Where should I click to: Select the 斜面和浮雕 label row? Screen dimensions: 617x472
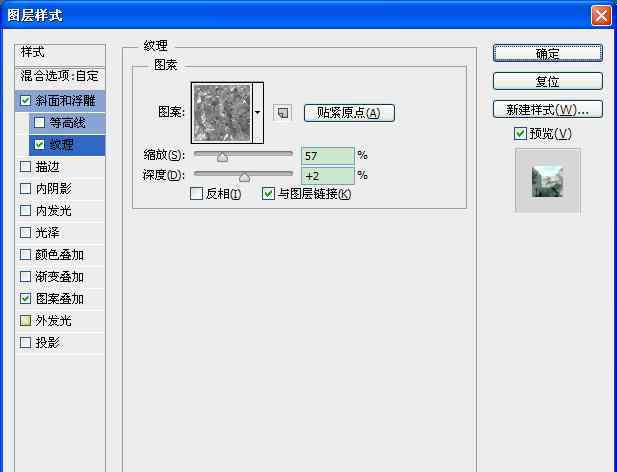pyautogui.click(x=66, y=101)
